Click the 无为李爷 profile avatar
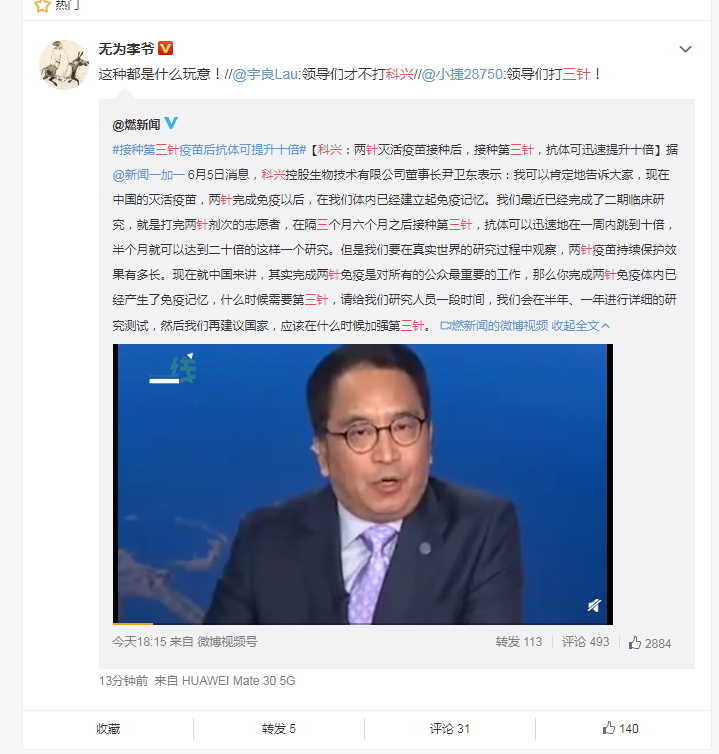Screen dimensions: 719x754 pyautogui.click(x=64, y=65)
